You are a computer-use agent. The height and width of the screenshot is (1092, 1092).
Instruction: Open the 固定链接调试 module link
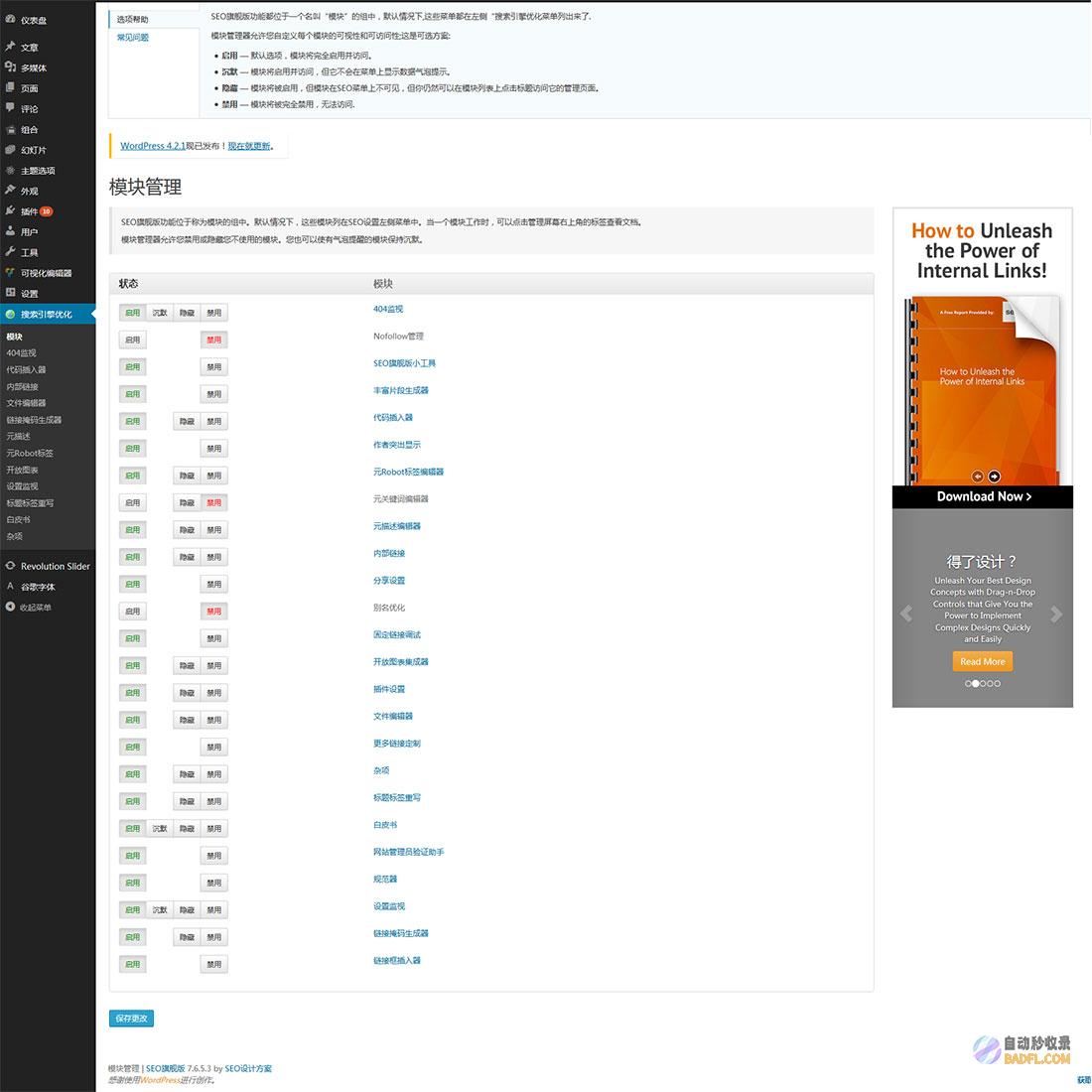[x=397, y=635]
